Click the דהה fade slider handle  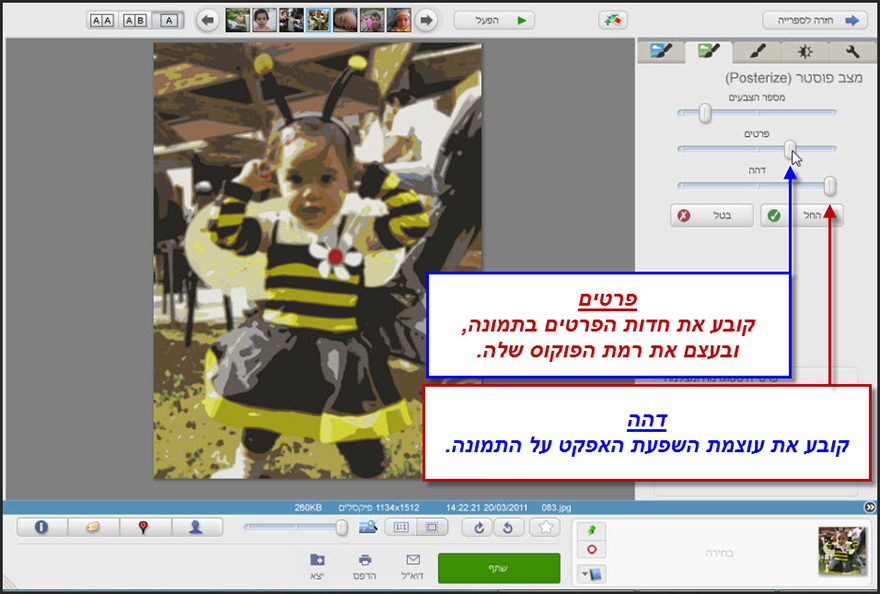[x=830, y=186]
